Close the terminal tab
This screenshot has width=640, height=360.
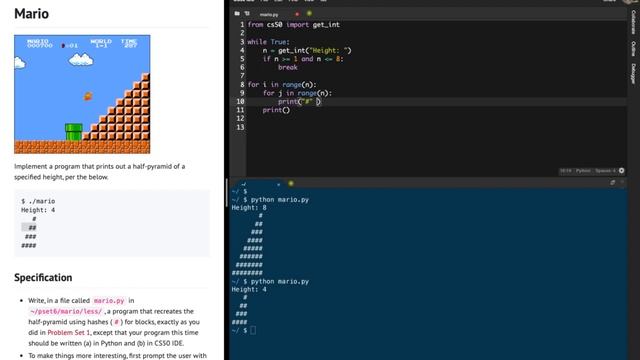(x=278, y=184)
